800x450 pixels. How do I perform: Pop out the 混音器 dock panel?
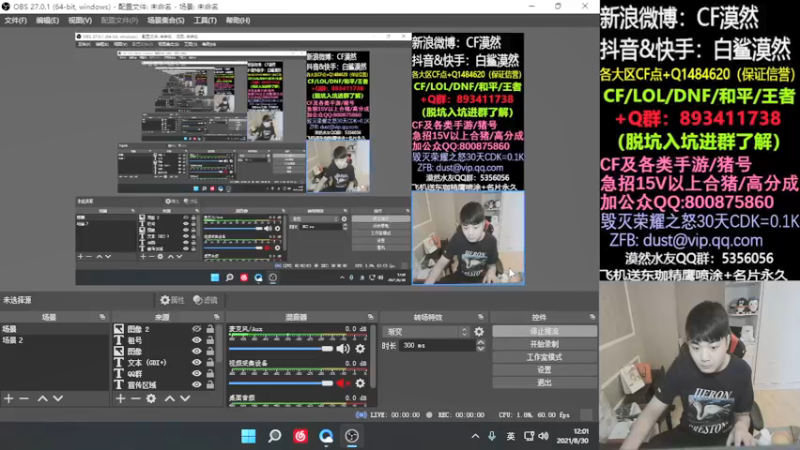370,317
